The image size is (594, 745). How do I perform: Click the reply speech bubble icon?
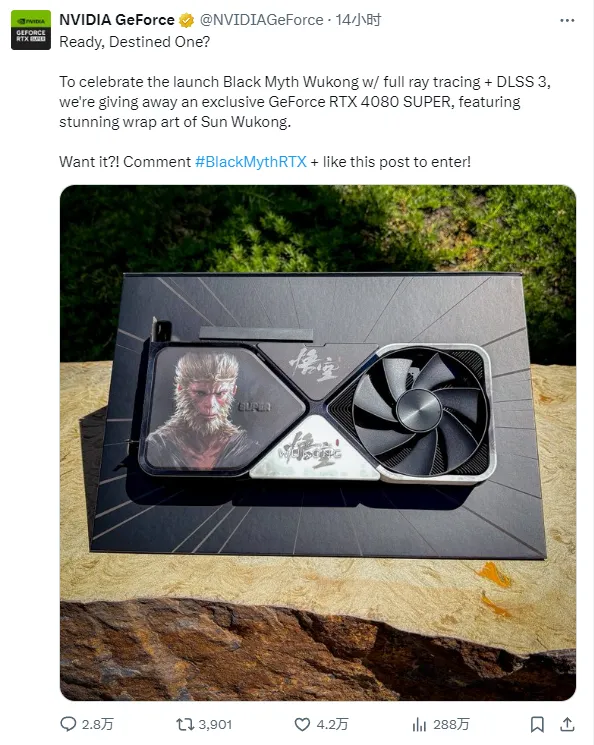pyautogui.click(x=68, y=724)
